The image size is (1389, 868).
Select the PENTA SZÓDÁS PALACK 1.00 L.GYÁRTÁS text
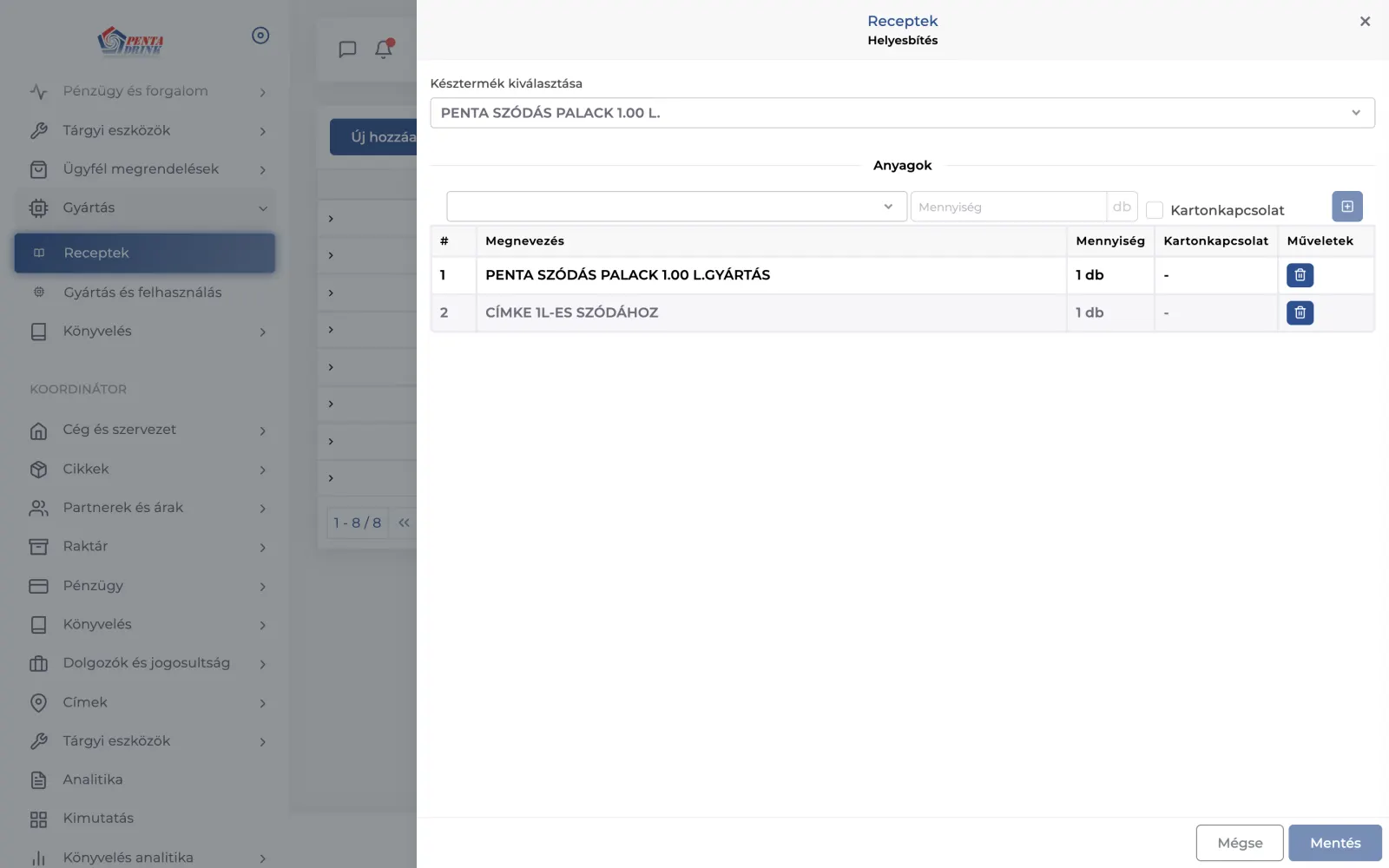tap(628, 275)
